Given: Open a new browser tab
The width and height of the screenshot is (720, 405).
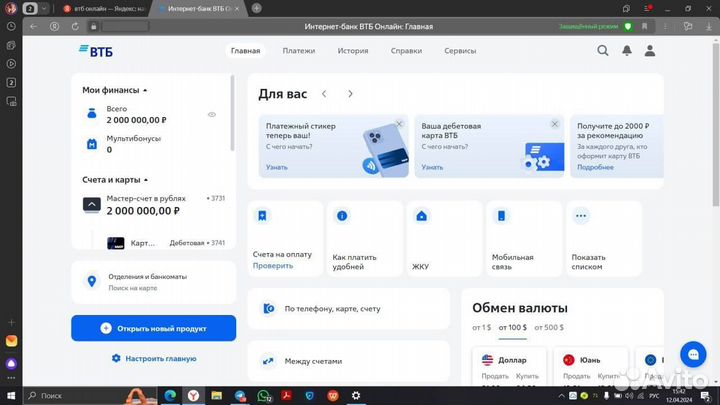Looking at the screenshot, I should [257, 8].
